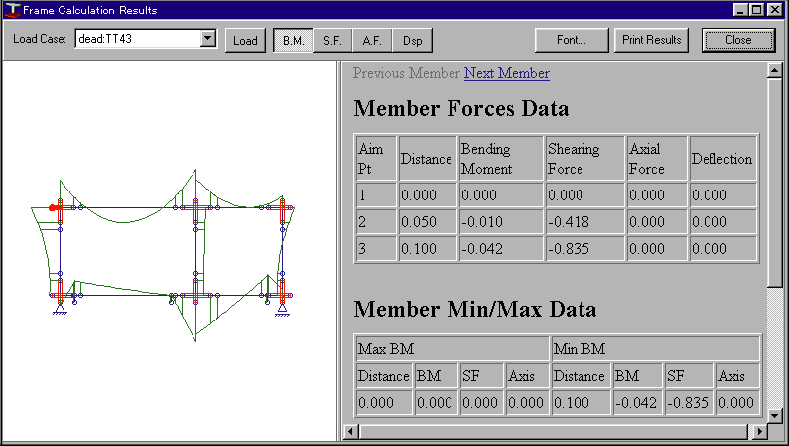Open the Load Case dropdown arrow
The image size is (789, 446).
pos(208,39)
